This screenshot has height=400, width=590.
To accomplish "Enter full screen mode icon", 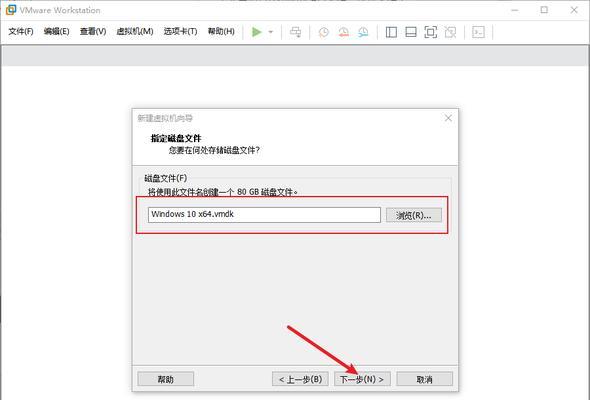I will pos(430,32).
